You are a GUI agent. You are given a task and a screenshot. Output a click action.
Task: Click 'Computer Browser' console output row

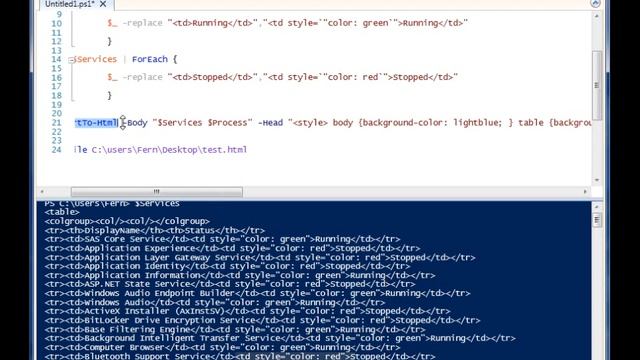click(222, 347)
